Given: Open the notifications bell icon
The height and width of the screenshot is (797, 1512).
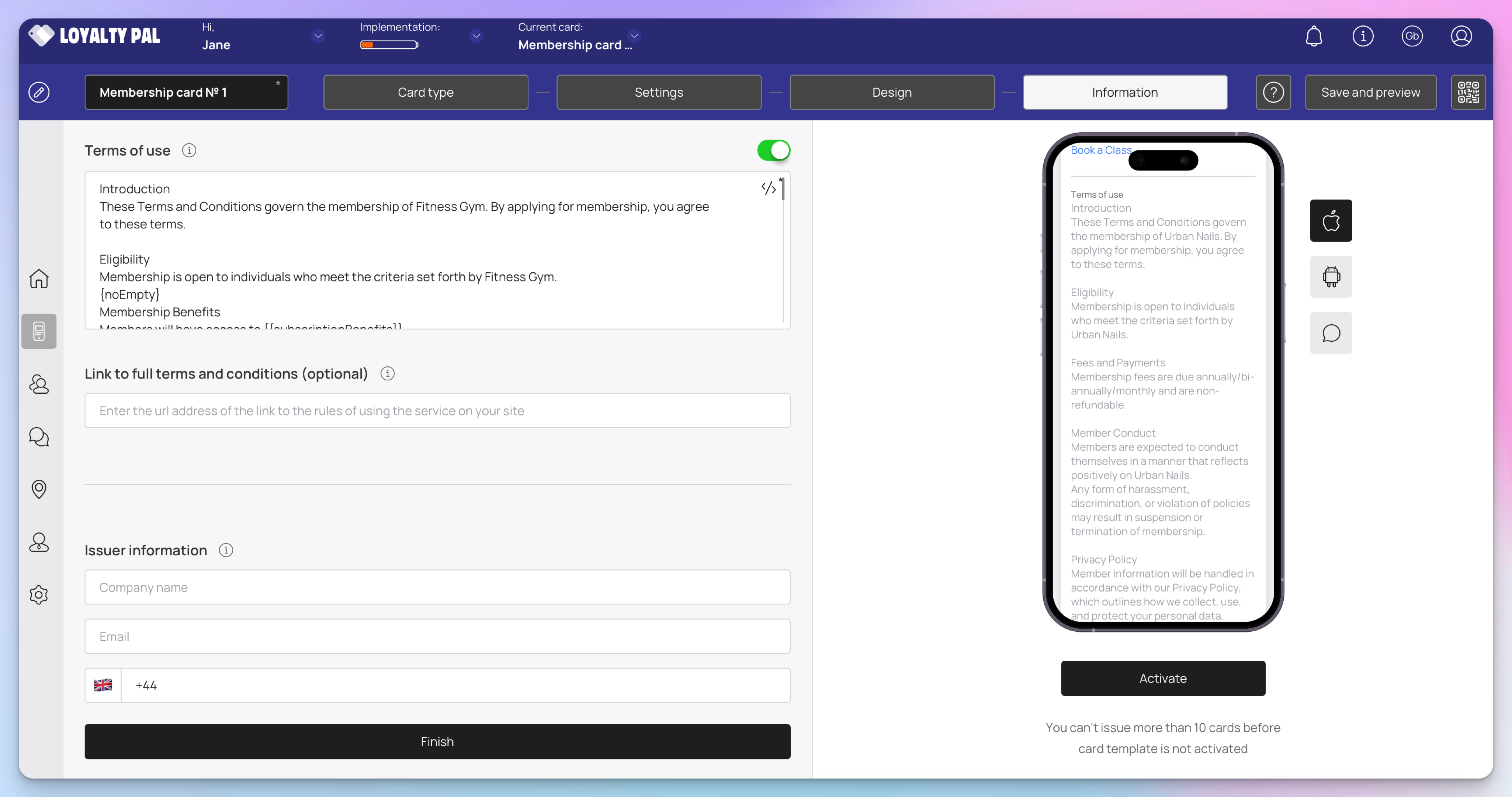Looking at the screenshot, I should coord(1313,37).
